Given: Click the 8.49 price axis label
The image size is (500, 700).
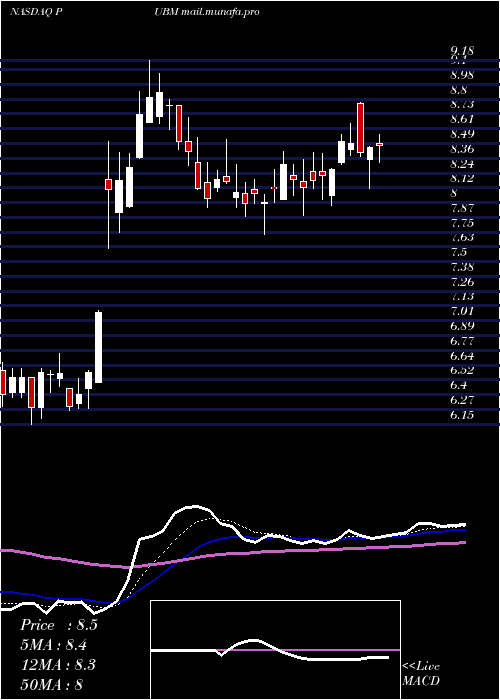Looking at the screenshot, I should click(x=462, y=134).
